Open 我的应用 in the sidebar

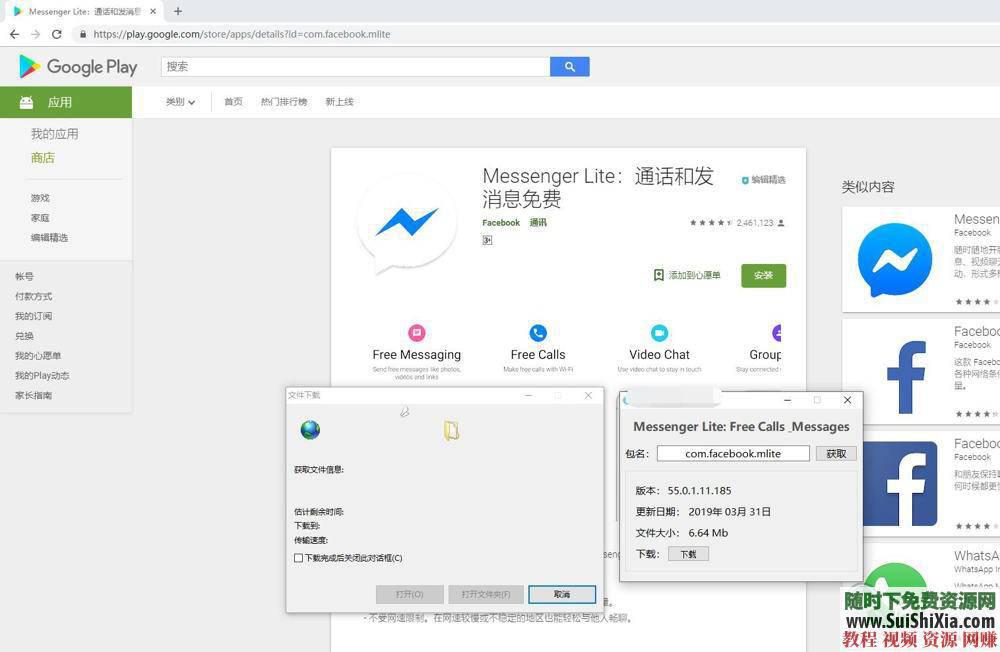(55, 134)
